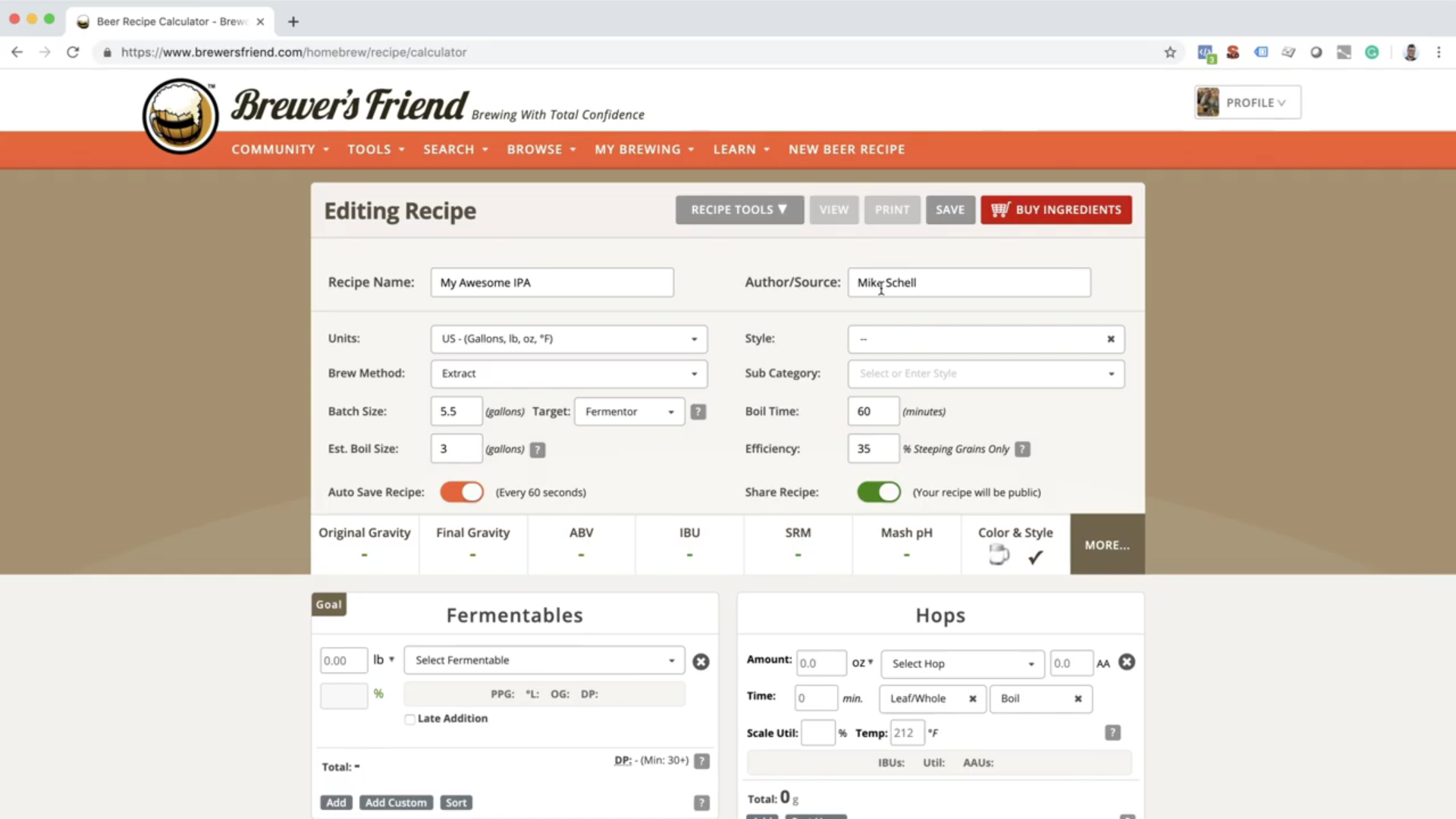
Task: Close the Beer Recipe Calculator tab
Action: pos(260,21)
